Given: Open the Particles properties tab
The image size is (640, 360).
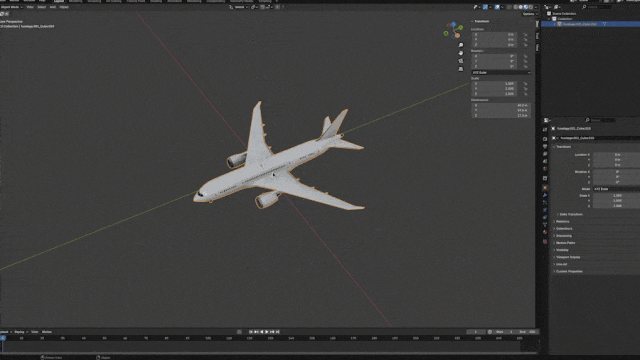Looking at the screenshot, I should click(545, 202).
